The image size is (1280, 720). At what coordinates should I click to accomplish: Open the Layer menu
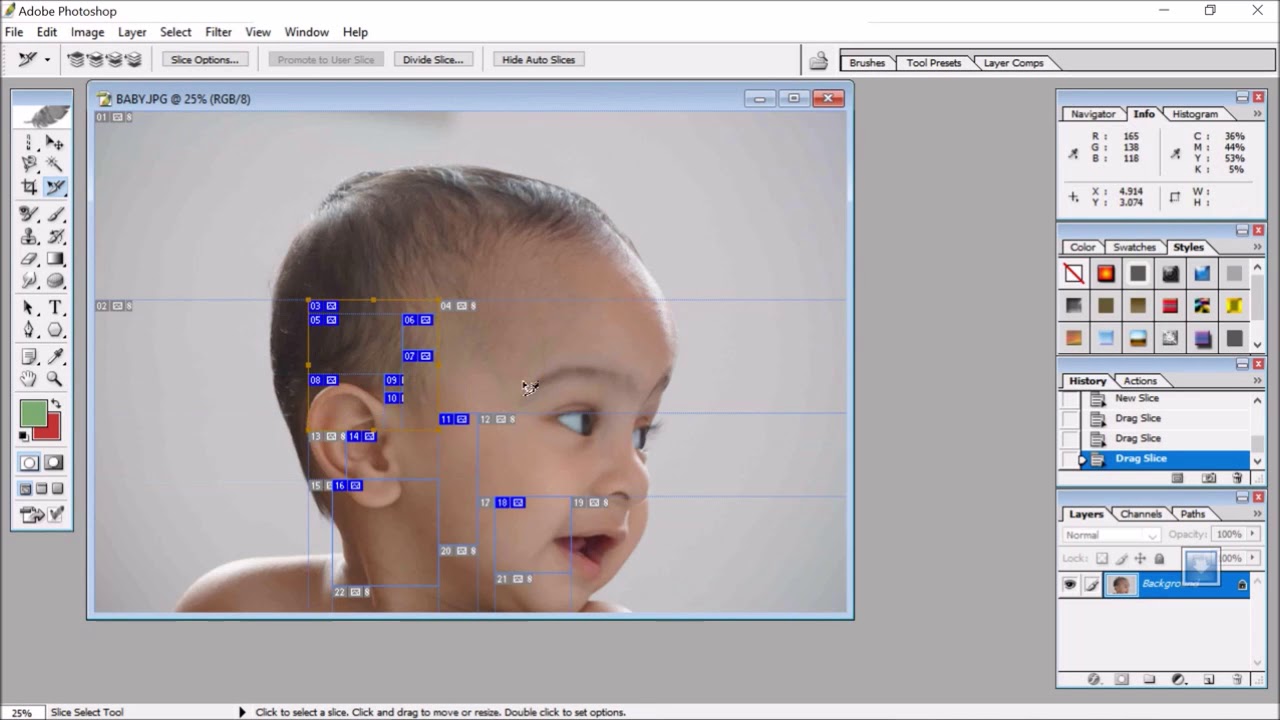(x=132, y=32)
